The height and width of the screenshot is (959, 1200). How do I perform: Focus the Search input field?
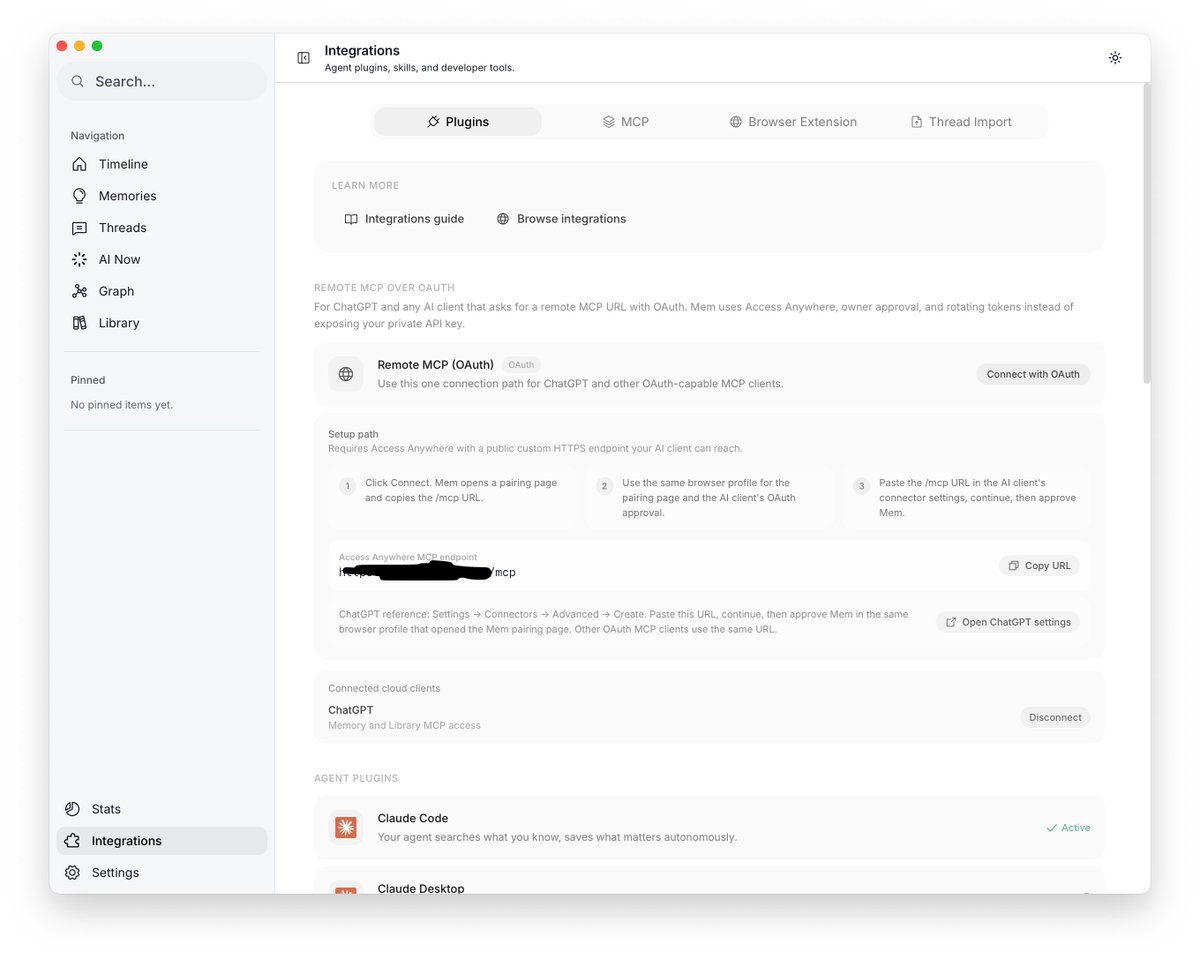(x=162, y=81)
